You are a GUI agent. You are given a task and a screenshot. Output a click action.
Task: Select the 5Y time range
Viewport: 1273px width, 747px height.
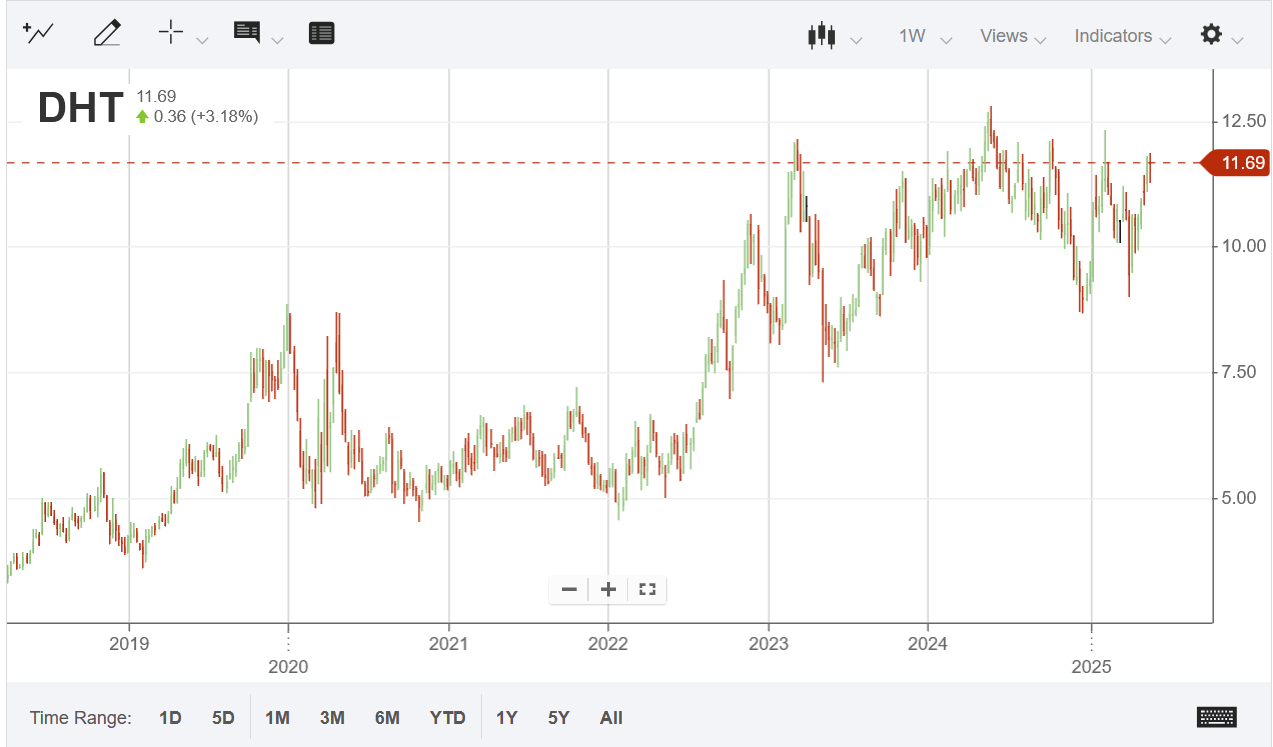click(x=557, y=717)
